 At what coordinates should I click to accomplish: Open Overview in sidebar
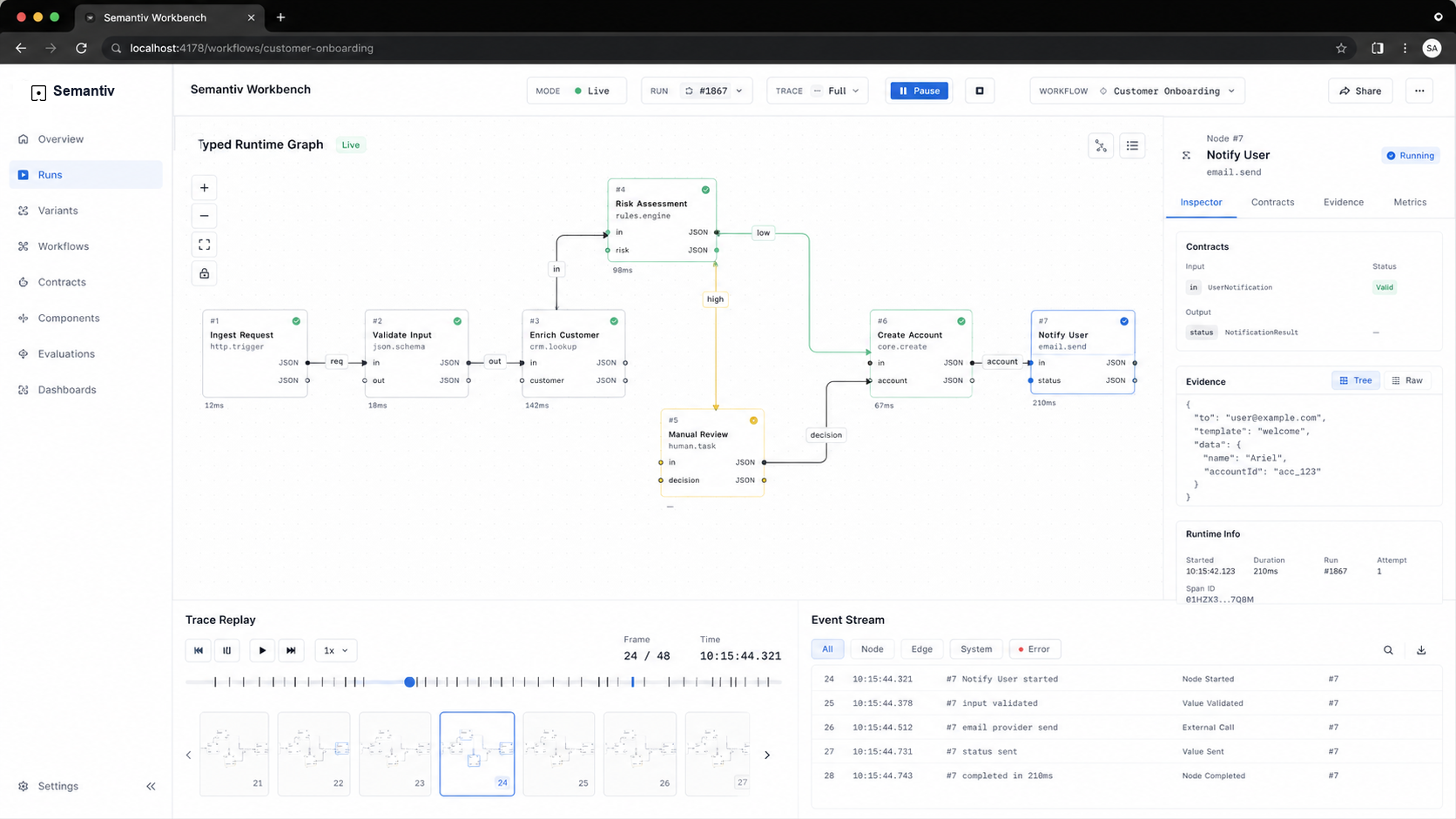coord(85,139)
